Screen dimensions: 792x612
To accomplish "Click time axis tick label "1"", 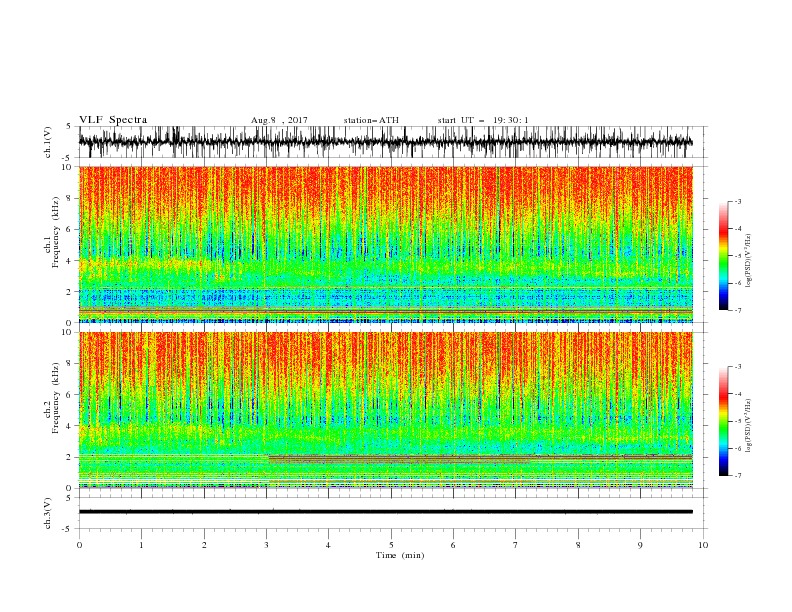I will 141,545.
